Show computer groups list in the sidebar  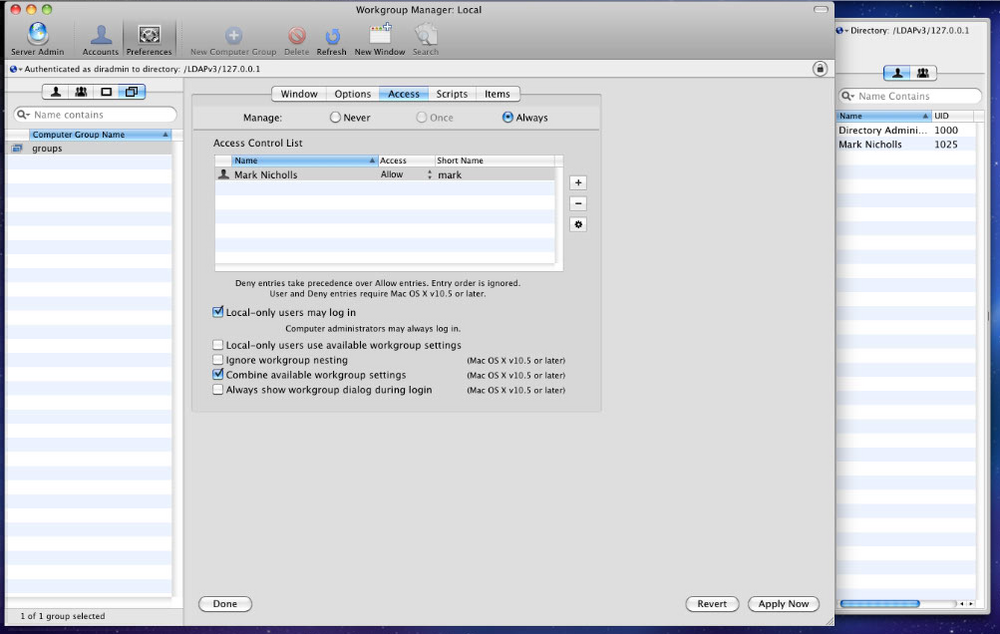click(x=131, y=92)
